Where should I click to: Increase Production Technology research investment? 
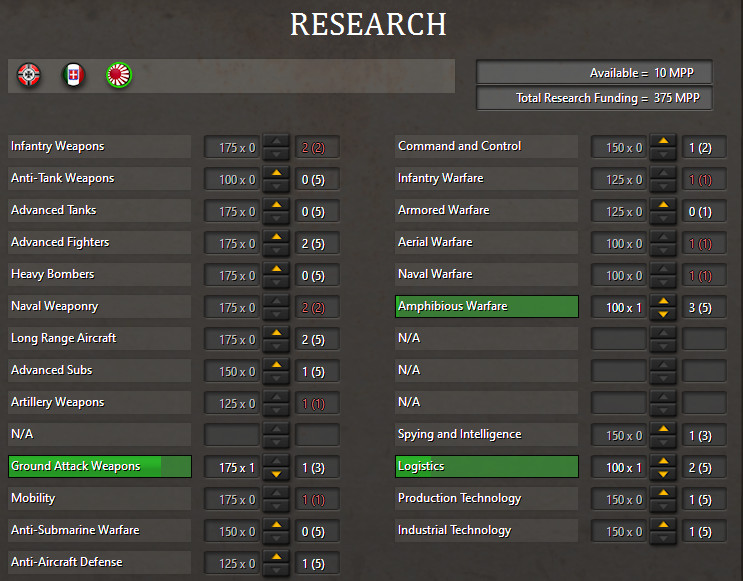pyautogui.click(x=663, y=493)
